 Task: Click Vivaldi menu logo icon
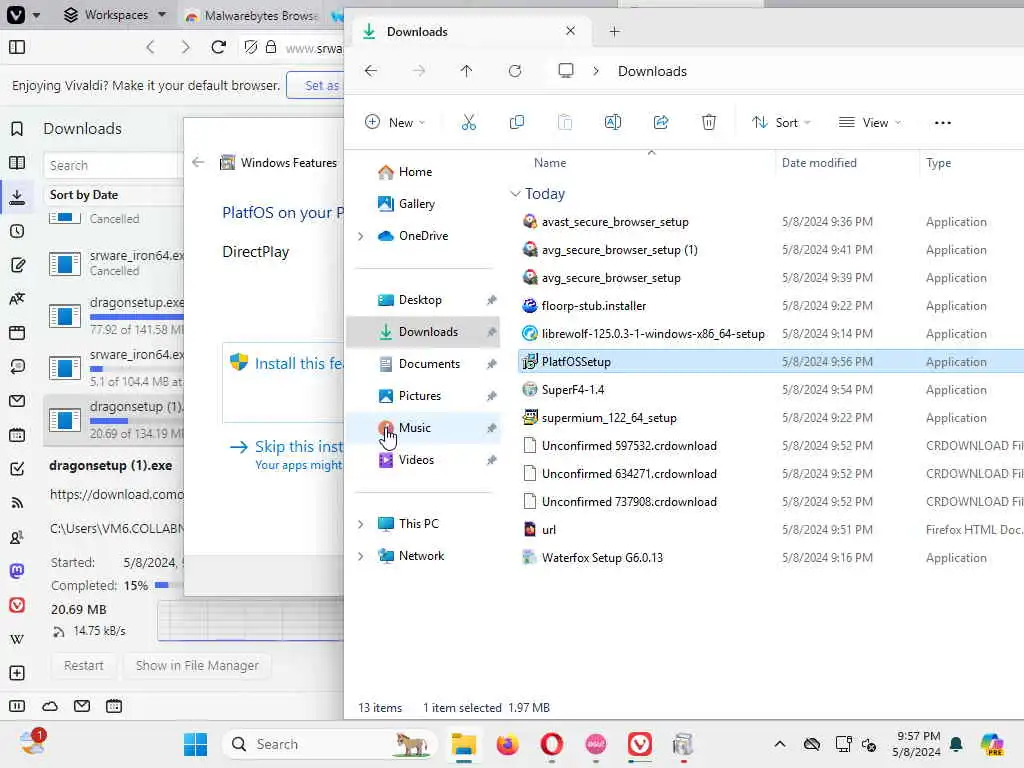click(x=16, y=14)
